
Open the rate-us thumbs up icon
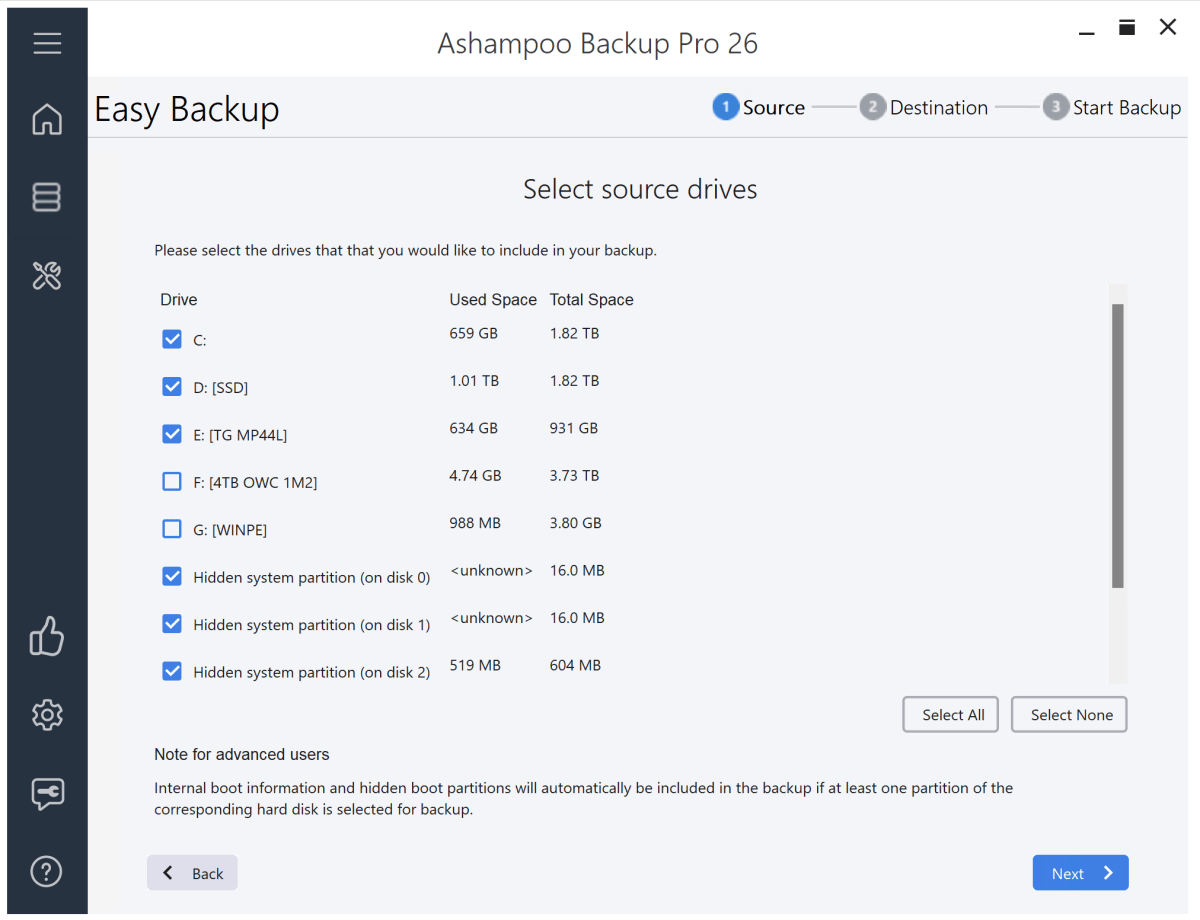[x=47, y=637]
